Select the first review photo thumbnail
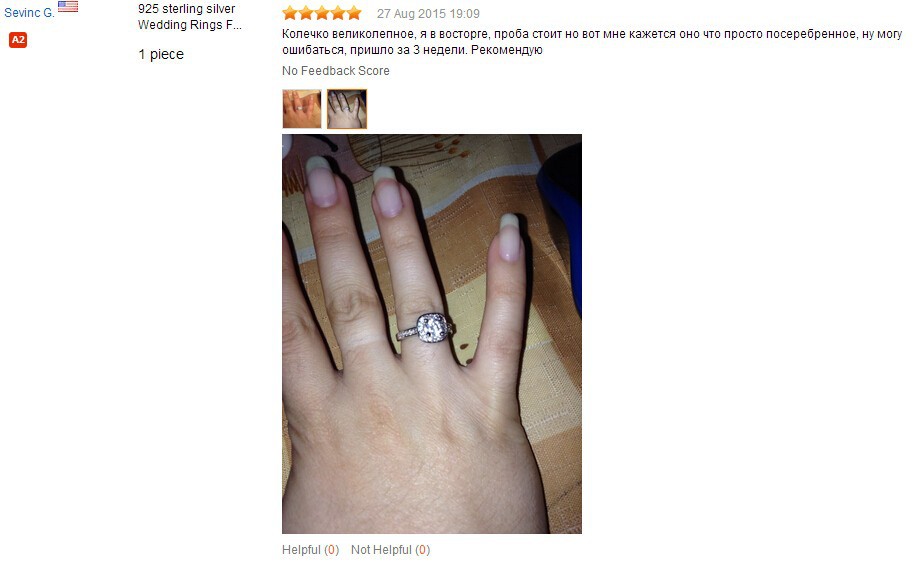The height and width of the screenshot is (561, 924). [x=302, y=109]
